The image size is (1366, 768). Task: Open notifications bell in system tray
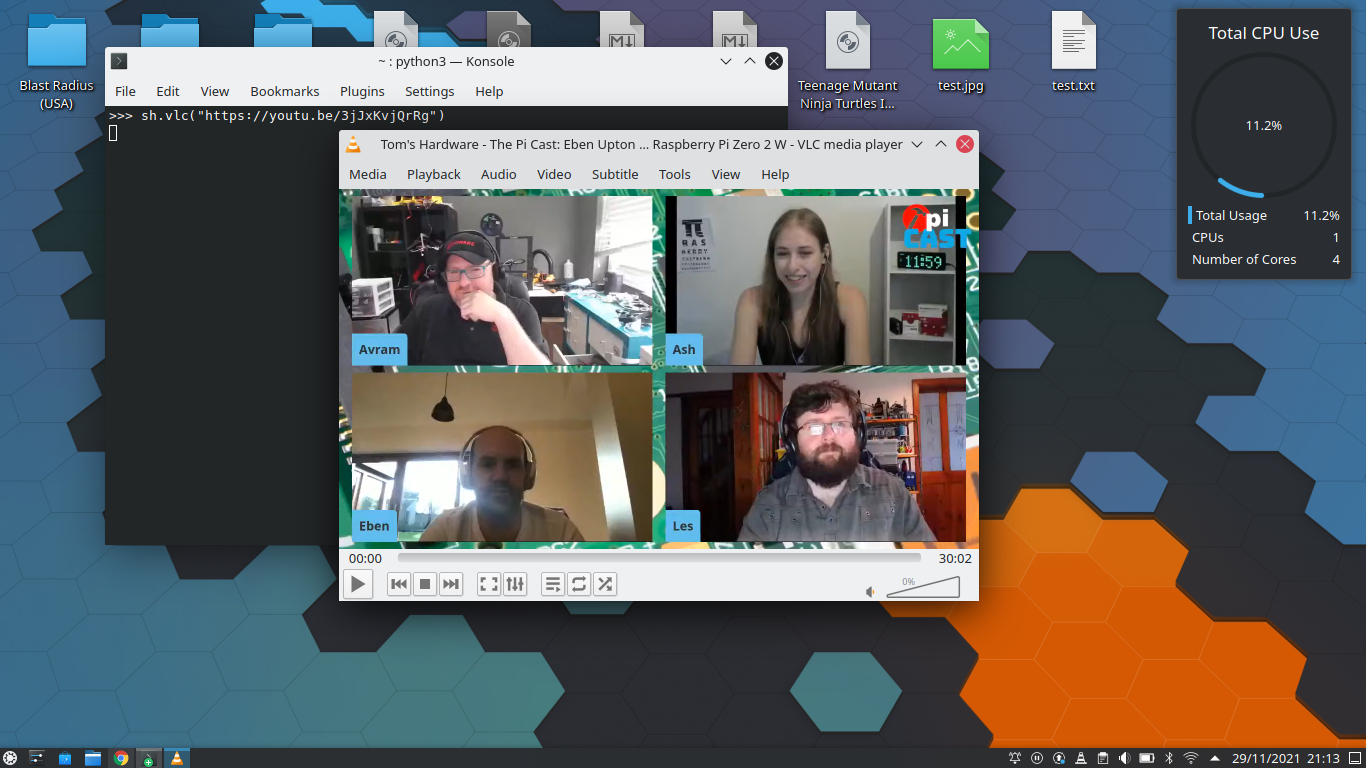tap(1015, 758)
